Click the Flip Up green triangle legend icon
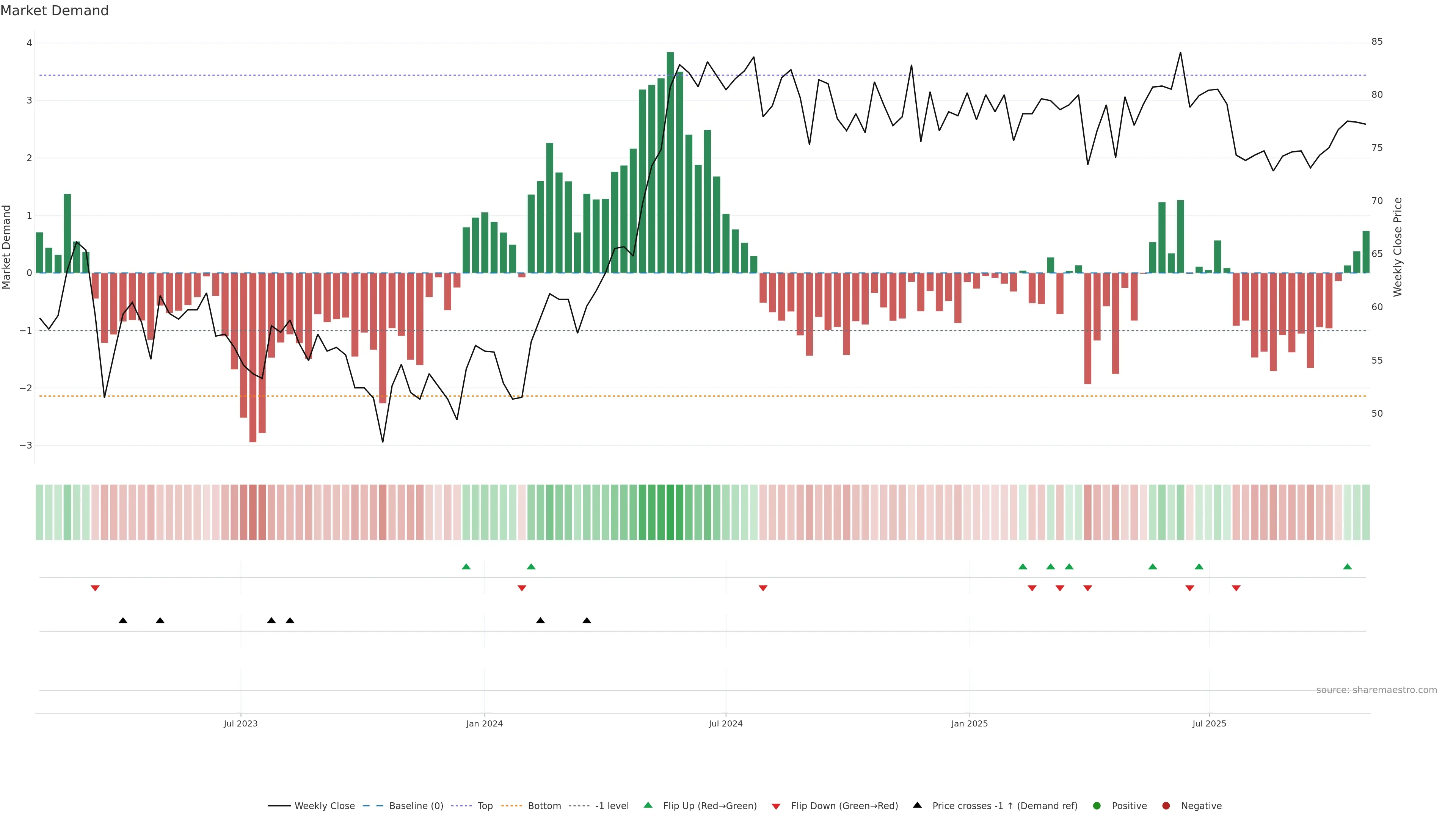 (x=648, y=805)
